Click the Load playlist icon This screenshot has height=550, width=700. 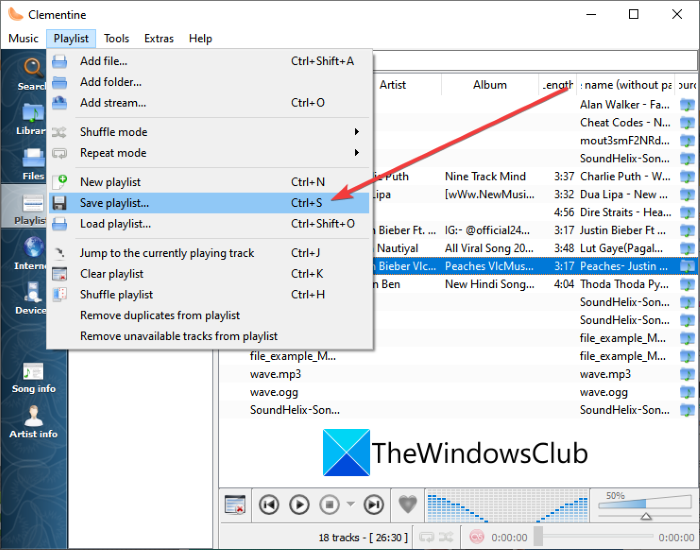59,224
